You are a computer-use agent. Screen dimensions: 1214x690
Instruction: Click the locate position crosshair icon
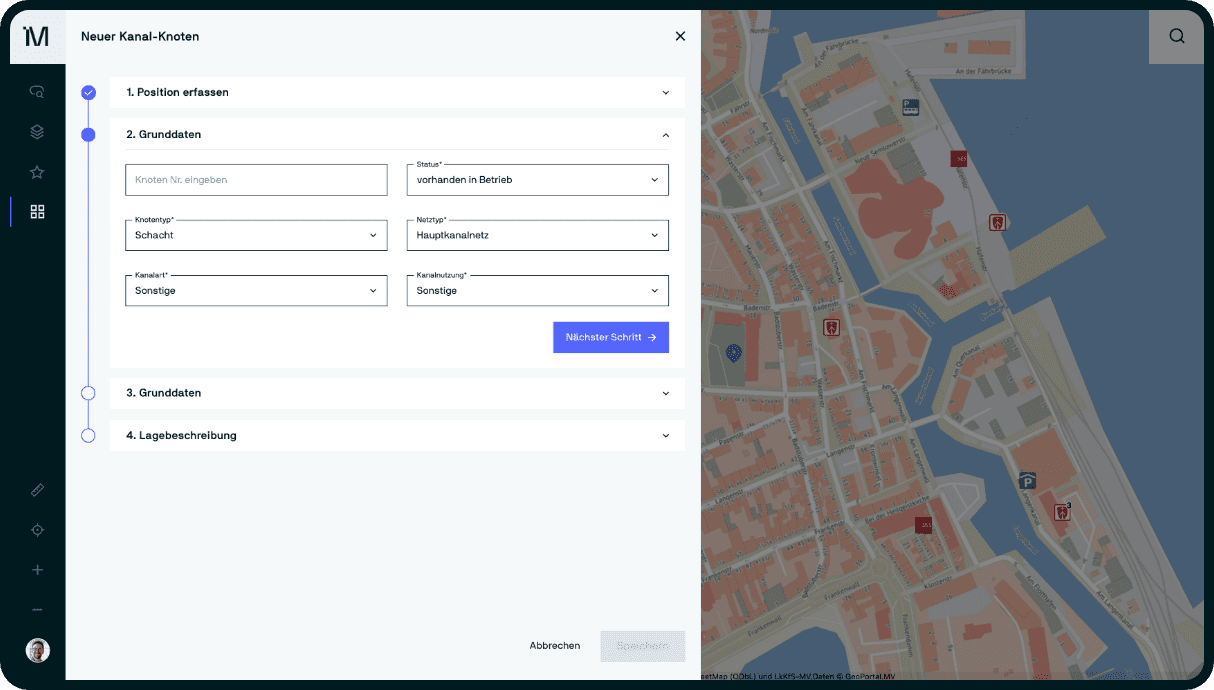[x=37, y=530]
